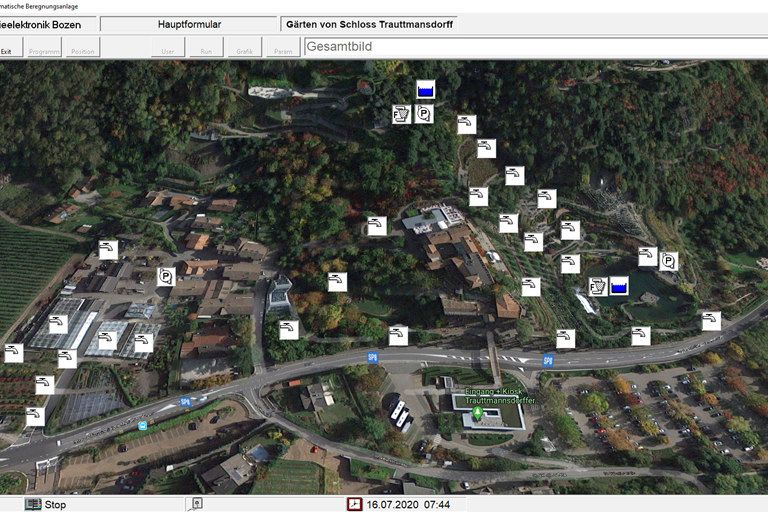This screenshot has width=768, height=512.
Task: Select the pump P icon next to the top filter
Action: [423, 114]
